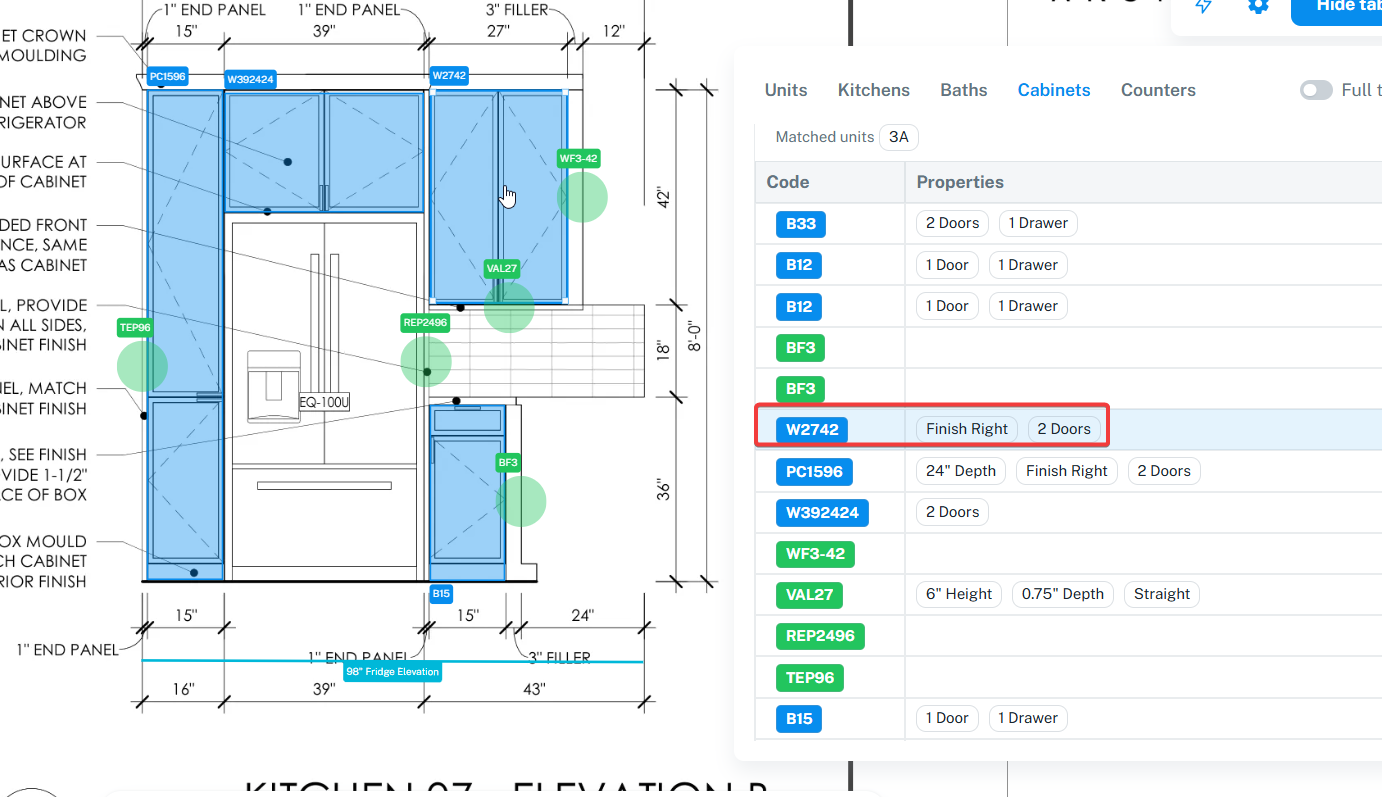The width and height of the screenshot is (1382, 797).
Task: Click the 2 Doors chip in B33 row
Action: tap(953, 223)
